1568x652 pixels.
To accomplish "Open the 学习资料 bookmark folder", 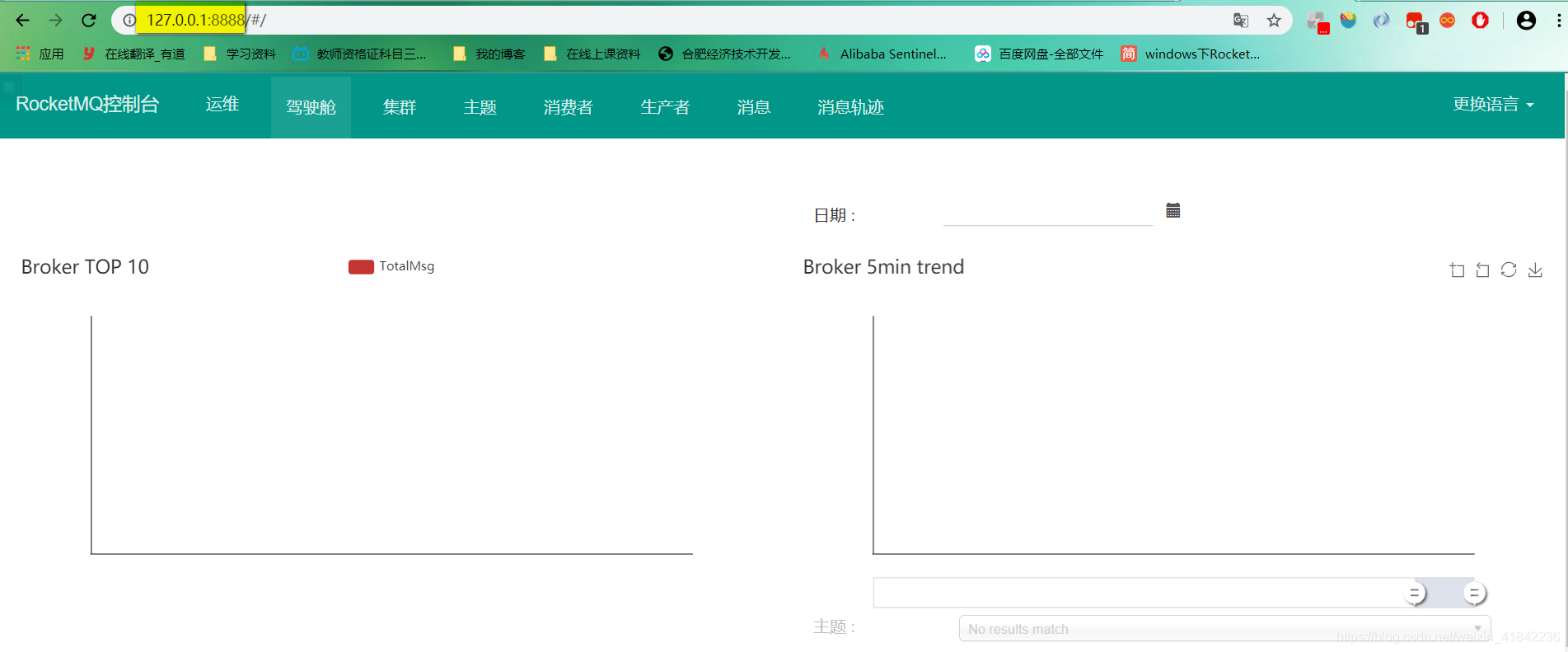I will [x=240, y=54].
